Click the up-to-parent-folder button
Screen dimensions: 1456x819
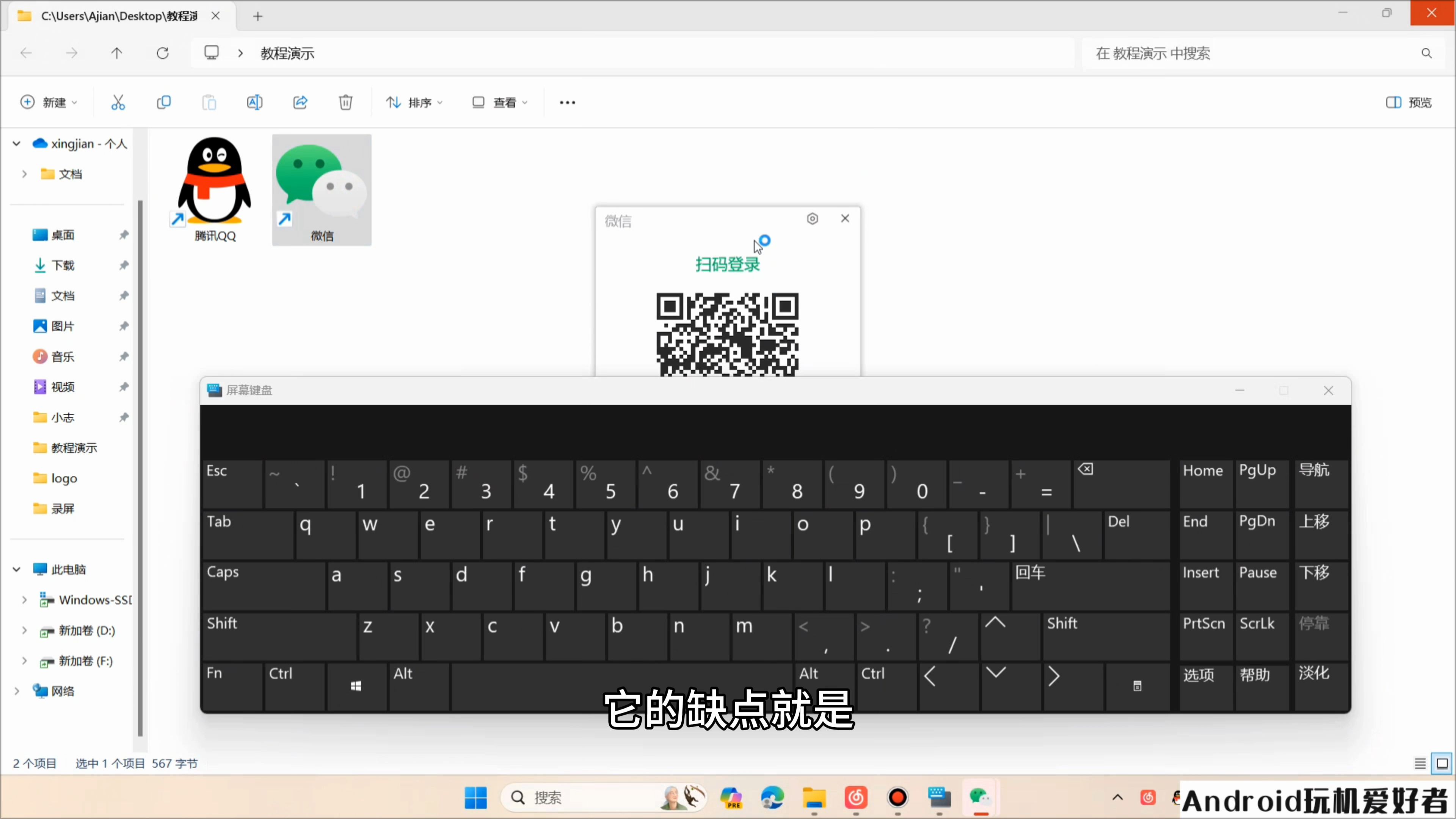(116, 53)
